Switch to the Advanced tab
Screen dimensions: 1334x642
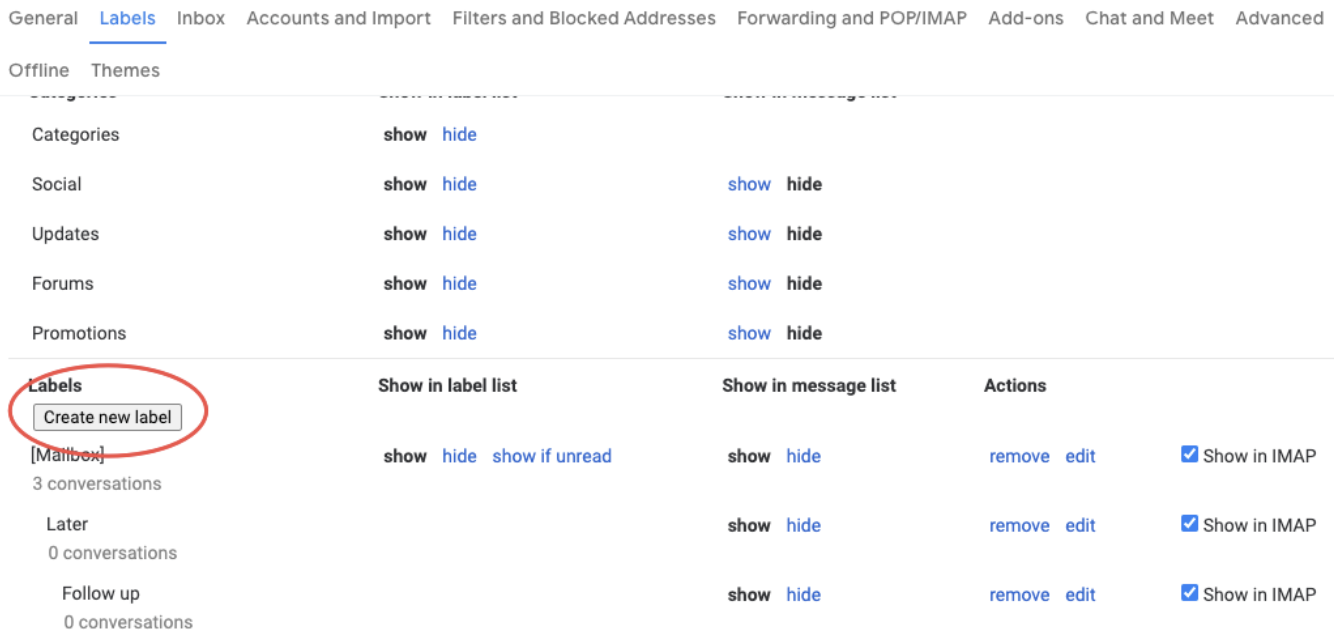(x=1279, y=18)
